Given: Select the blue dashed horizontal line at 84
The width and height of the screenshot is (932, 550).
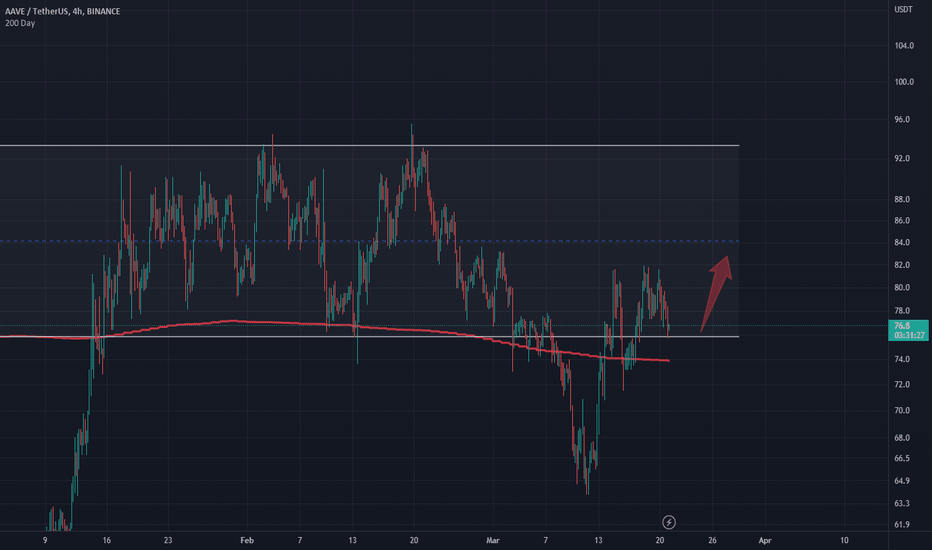Looking at the screenshot, I should click(369, 241).
